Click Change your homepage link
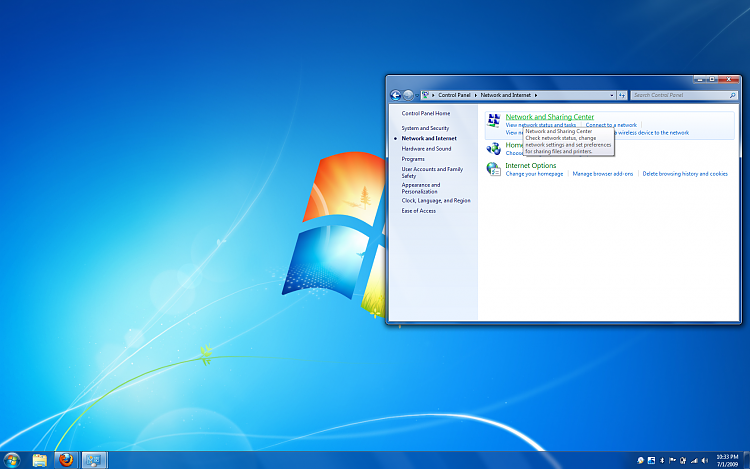750x469 pixels. [x=534, y=174]
